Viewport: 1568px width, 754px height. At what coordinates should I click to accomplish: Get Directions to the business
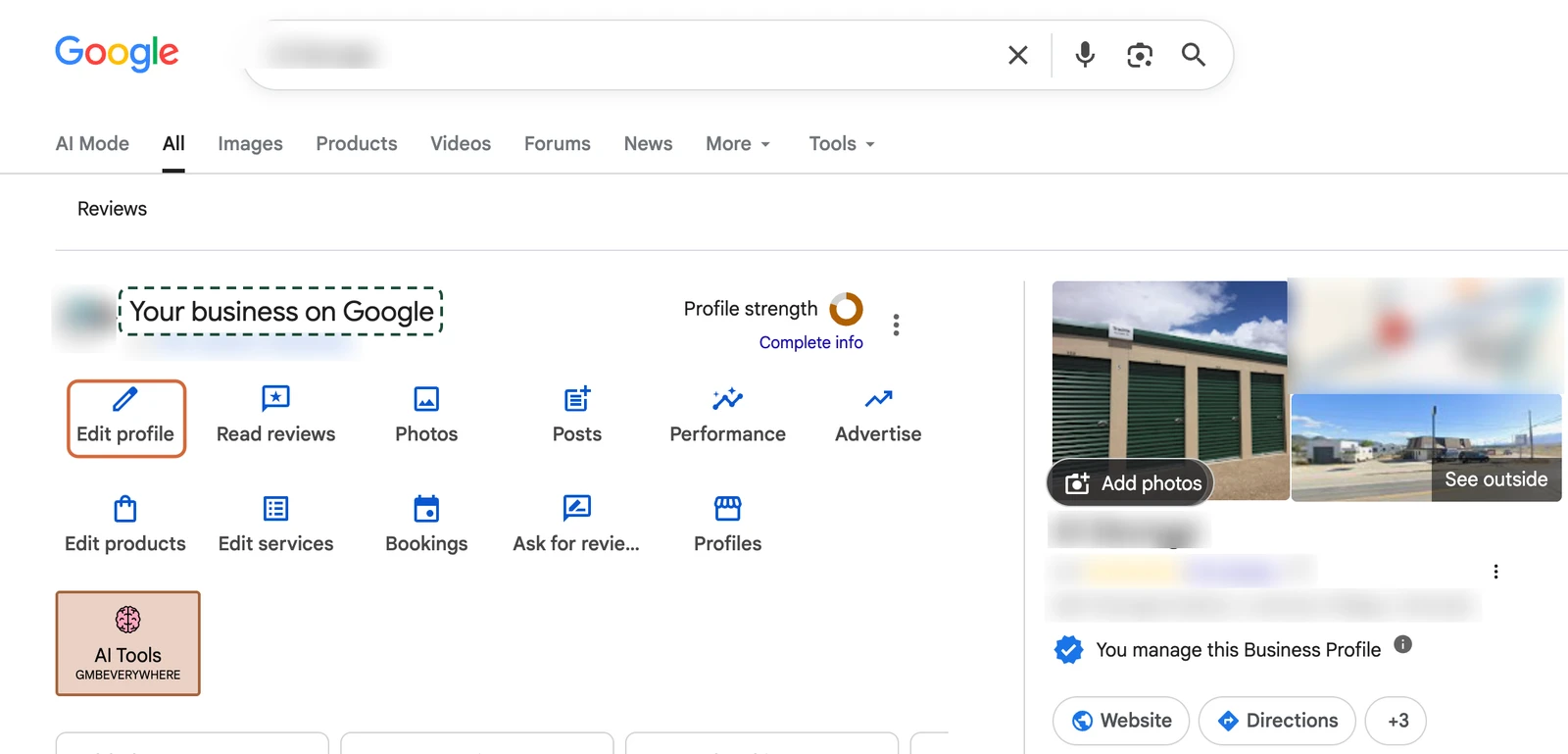1277,721
